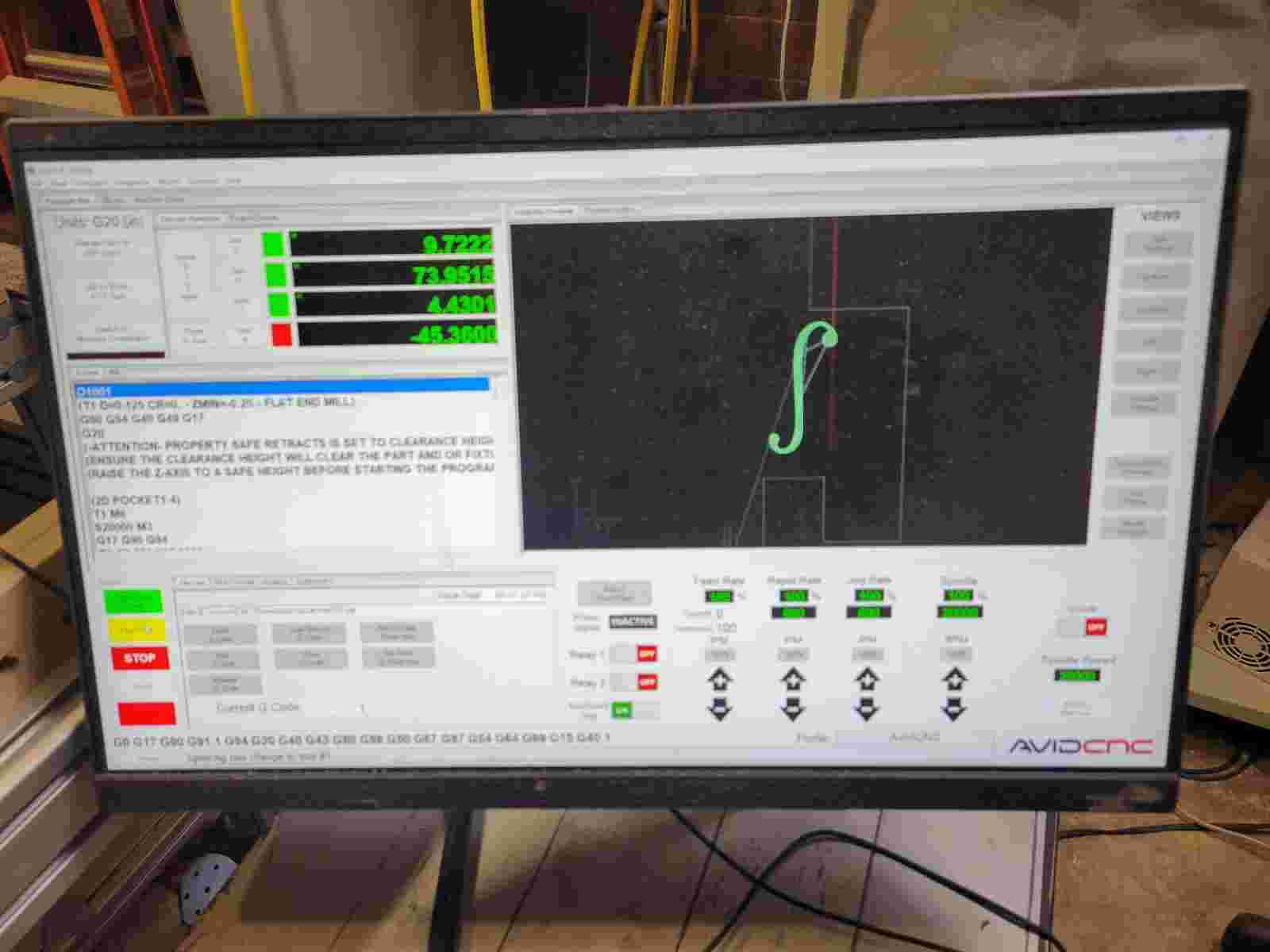Select the Right view button
1270x952 pixels.
1148,372
